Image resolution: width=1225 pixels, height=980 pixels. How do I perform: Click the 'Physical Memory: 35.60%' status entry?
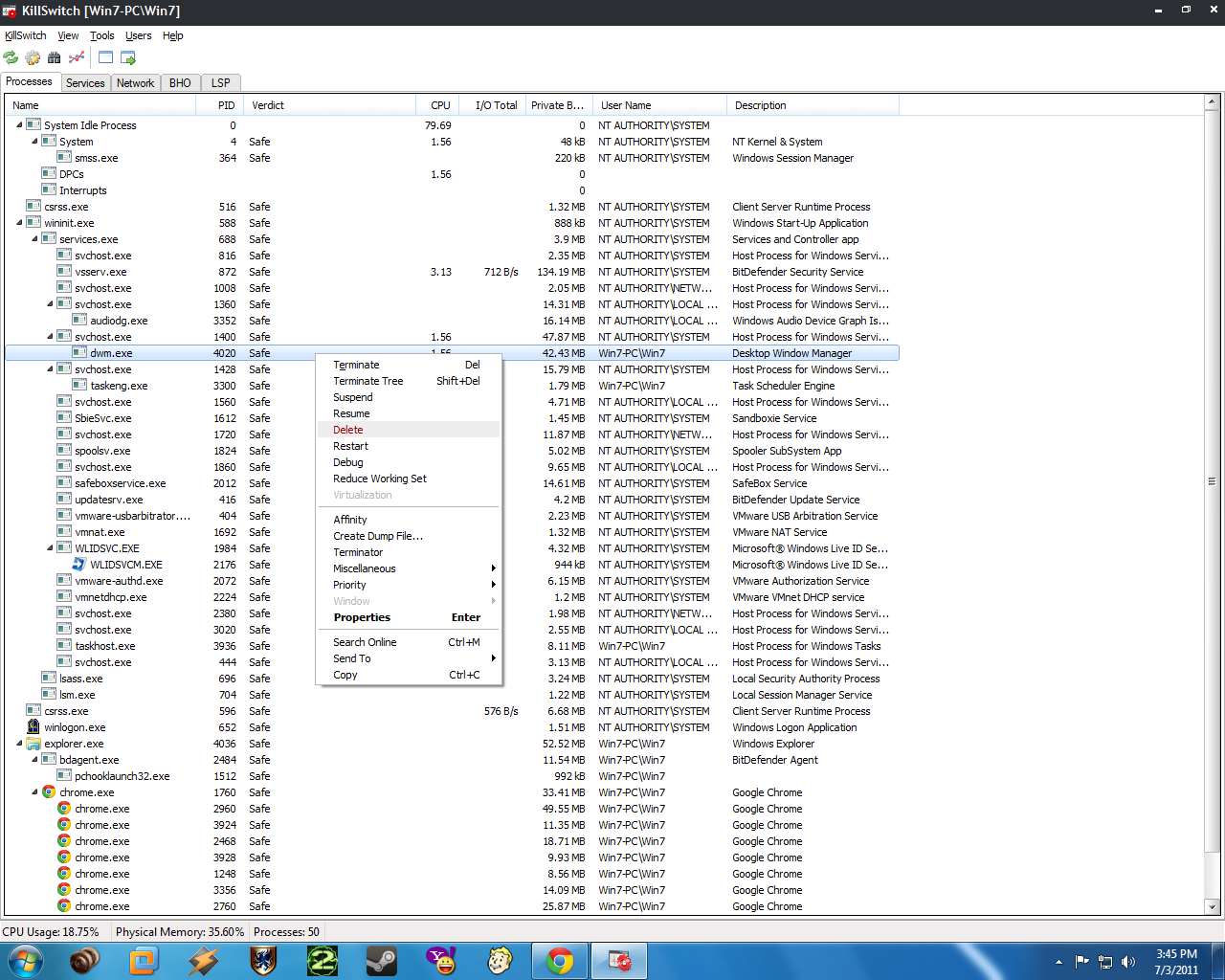[180, 932]
